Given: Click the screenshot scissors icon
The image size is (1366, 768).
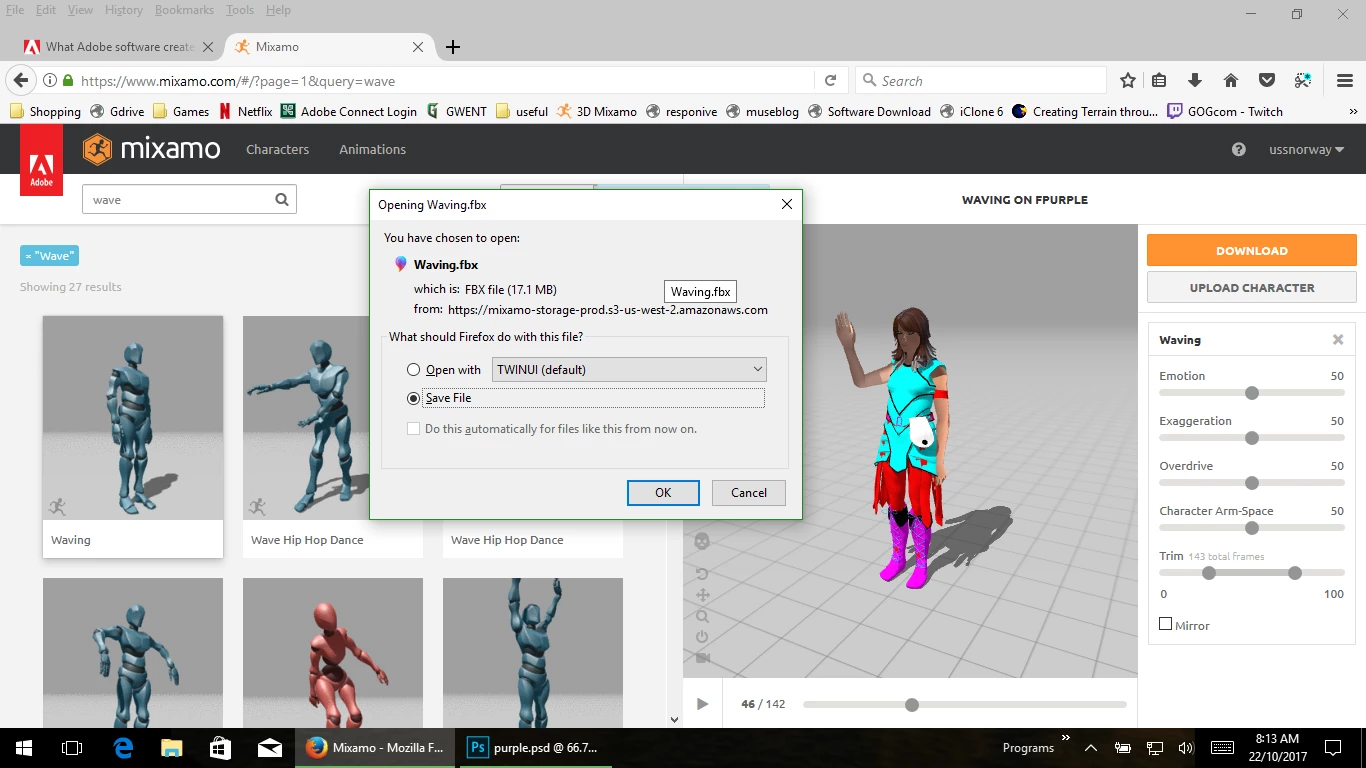Looking at the screenshot, I should [x=1303, y=81].
